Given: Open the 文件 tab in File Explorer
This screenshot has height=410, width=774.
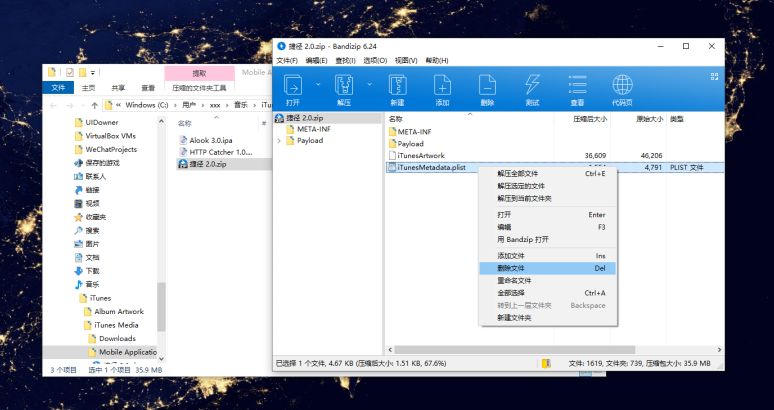Looking at the screenshot, I should 58,88.
